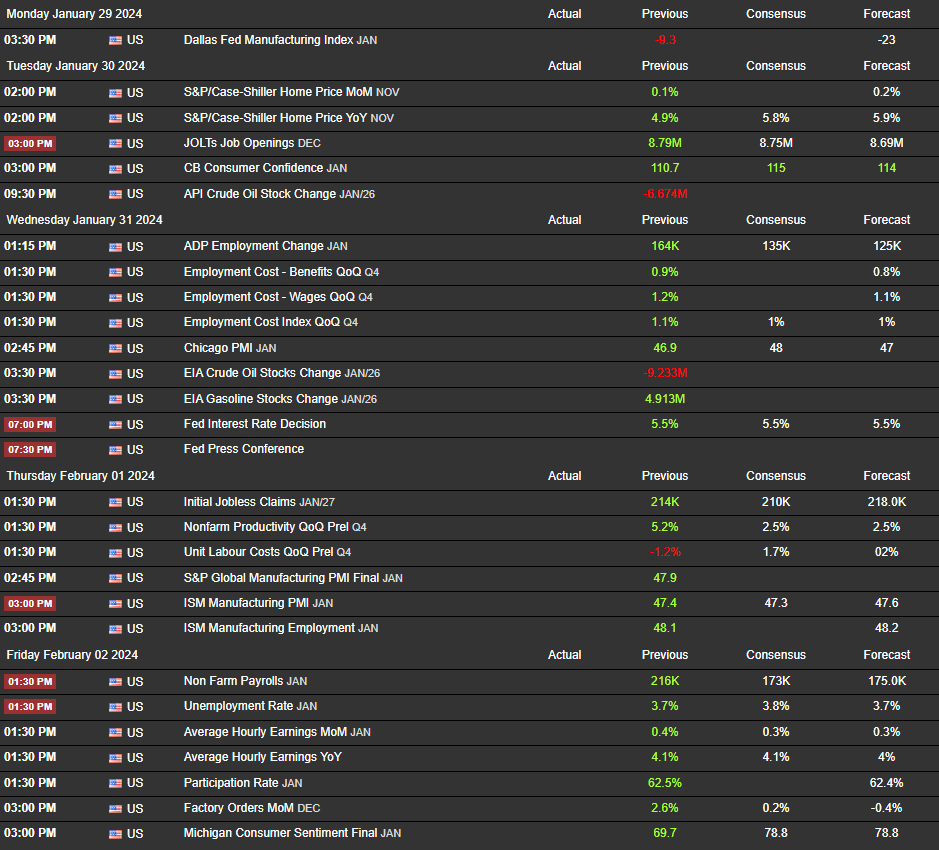Viewport: 939px width, 850px height.
Task: Open Non Farm Payrolls event
Action: 246,681
